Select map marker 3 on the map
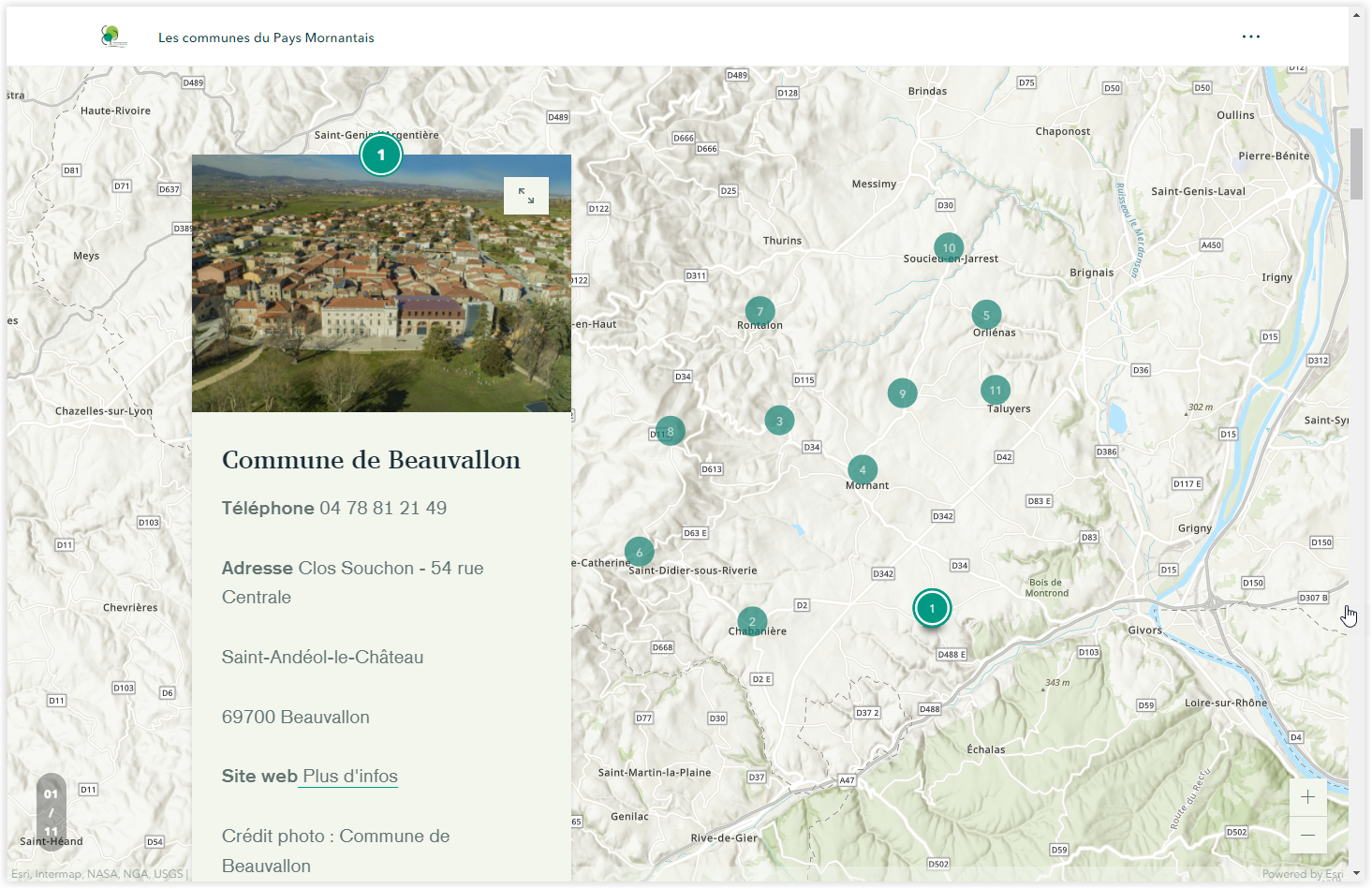The height and width of the screenshot is (889, 1372). tap(779, 421)
